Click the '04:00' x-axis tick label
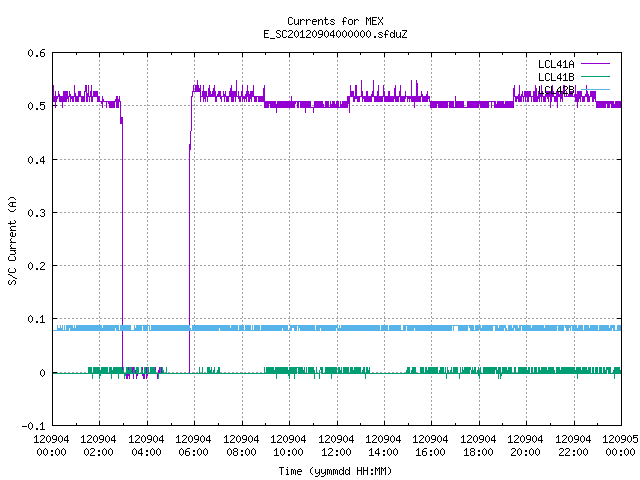The width and height of the screenshot is (640, 480). (x=146, y=452)
